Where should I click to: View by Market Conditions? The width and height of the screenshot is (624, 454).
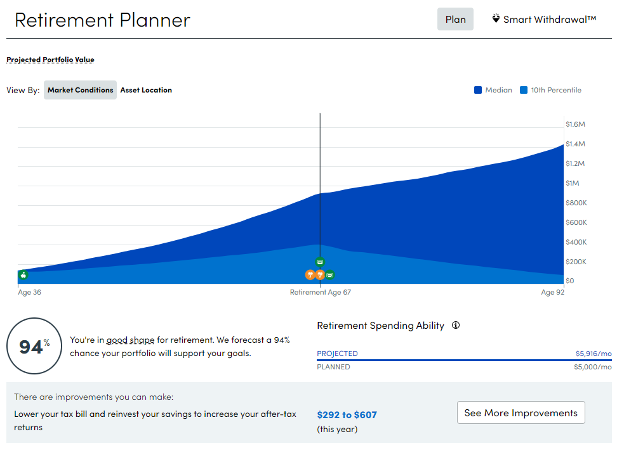[80, 90]
